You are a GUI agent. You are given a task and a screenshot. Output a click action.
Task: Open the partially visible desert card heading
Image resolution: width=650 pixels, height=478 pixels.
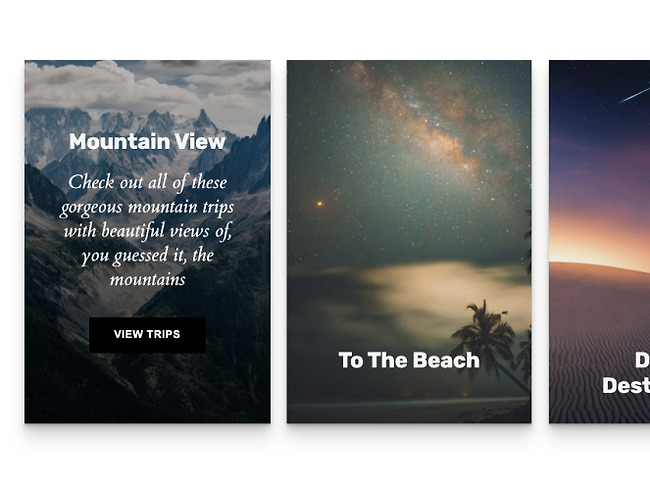[x=626, y=373]
